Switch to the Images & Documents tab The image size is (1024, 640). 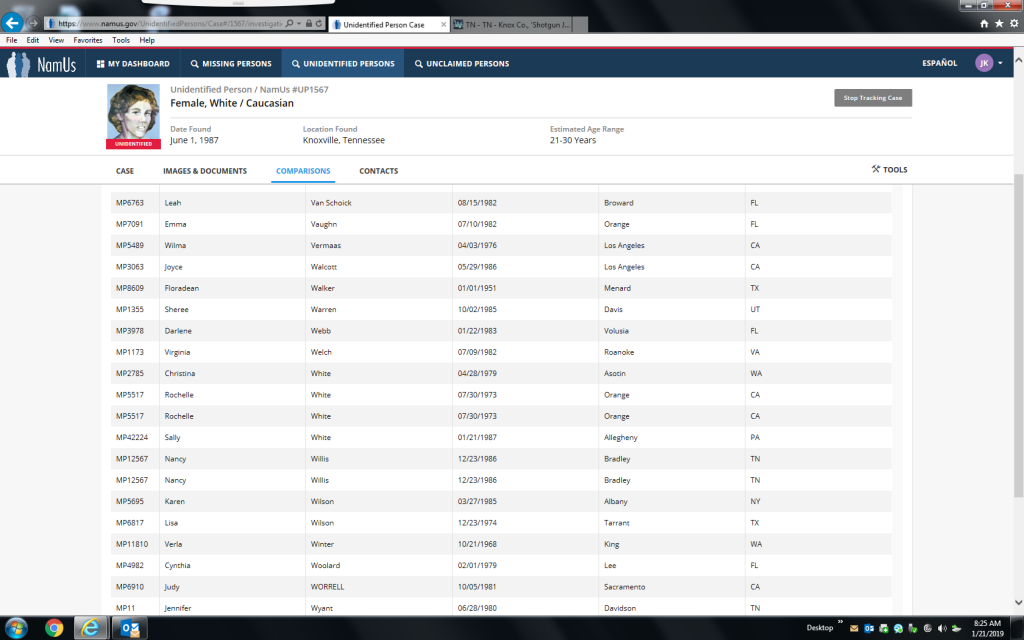pyautogui.click(x=205, y=171)
